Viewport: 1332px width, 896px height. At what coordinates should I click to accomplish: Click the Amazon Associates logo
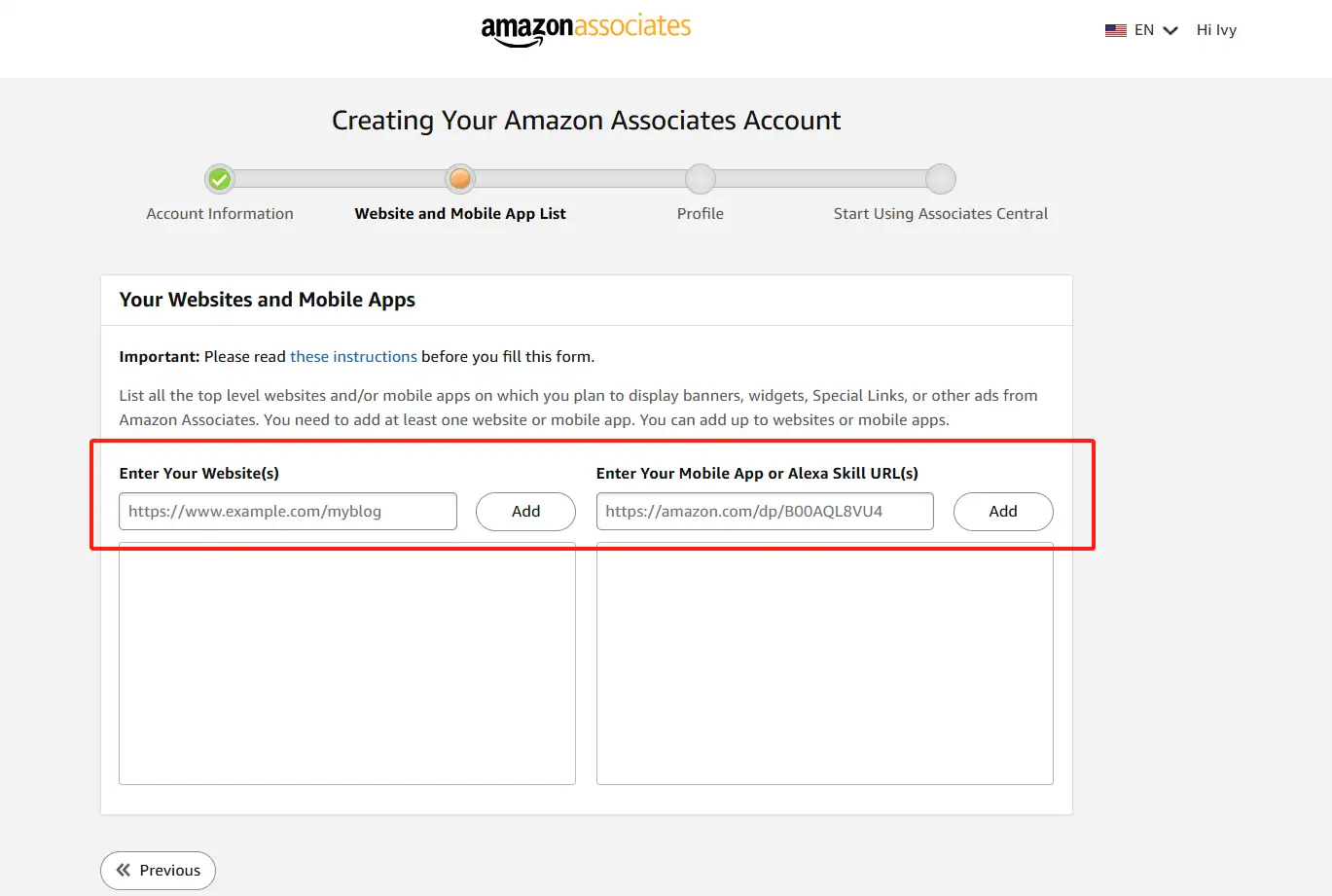586,30
